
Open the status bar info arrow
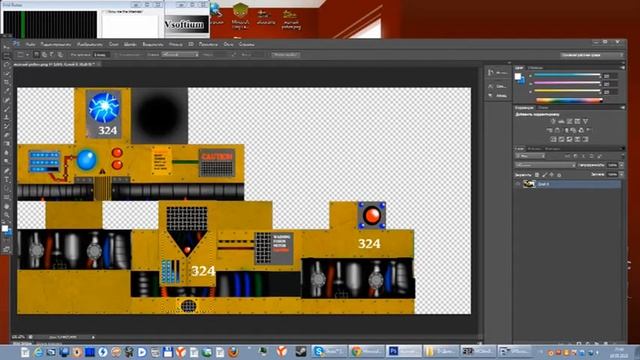coord(93,337)
